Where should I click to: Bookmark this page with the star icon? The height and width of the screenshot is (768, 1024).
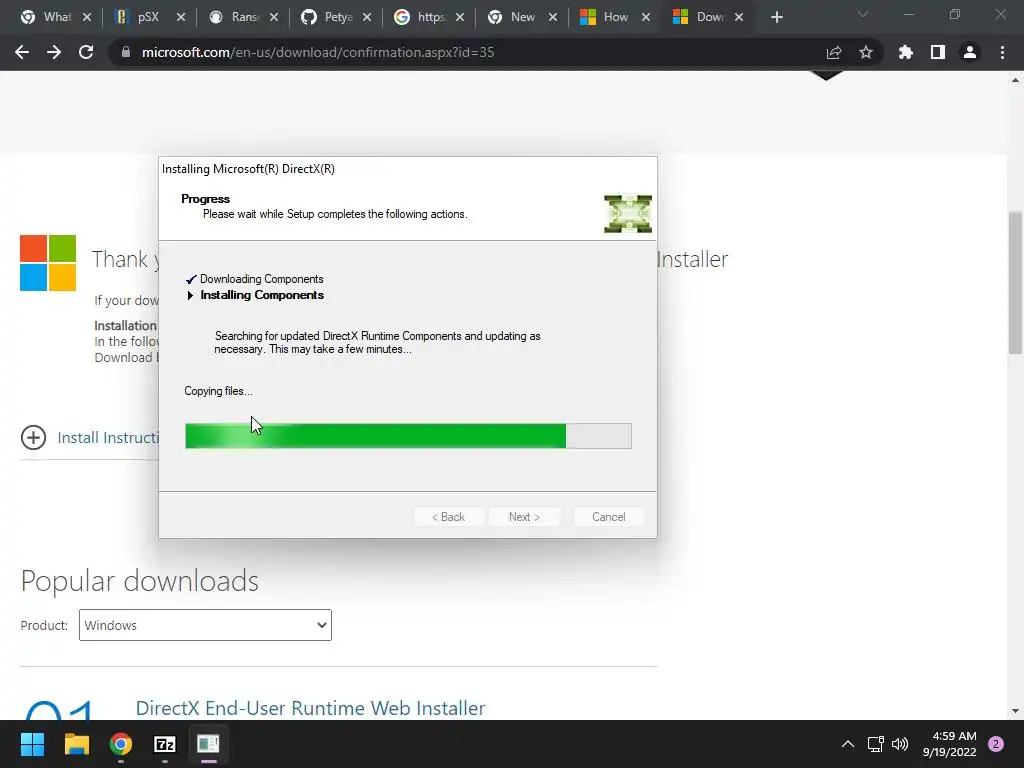click(866, 52)
